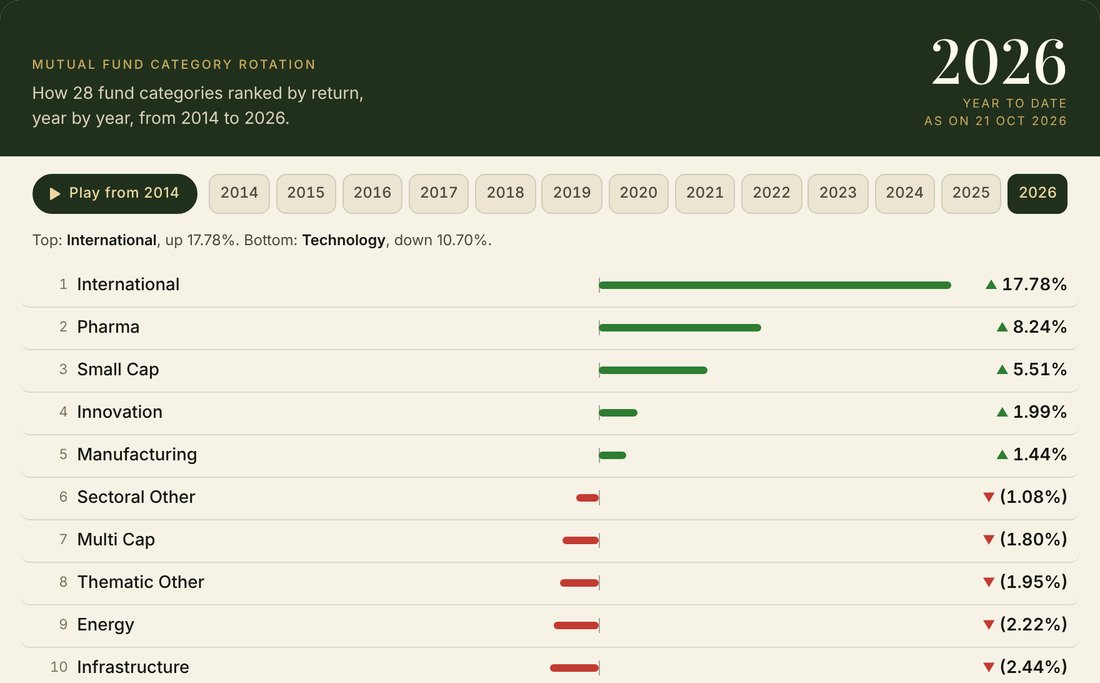
Task: Click the (2.44%) return value
Action: click(x=1033, y=667)
